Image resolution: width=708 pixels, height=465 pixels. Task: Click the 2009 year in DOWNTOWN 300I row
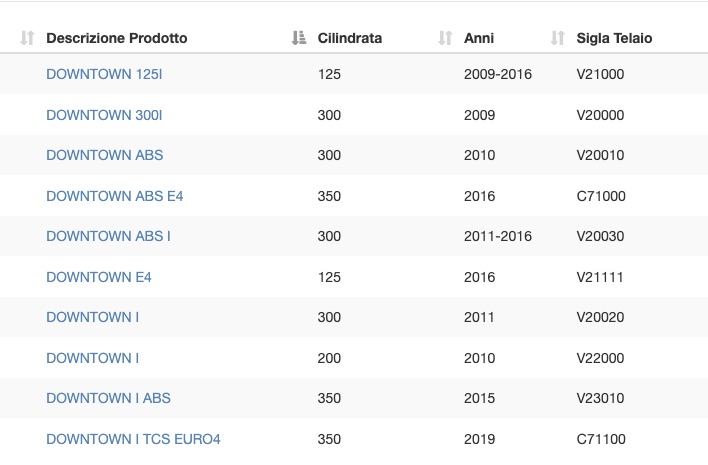pyautogui.click(x=479, y=115)
